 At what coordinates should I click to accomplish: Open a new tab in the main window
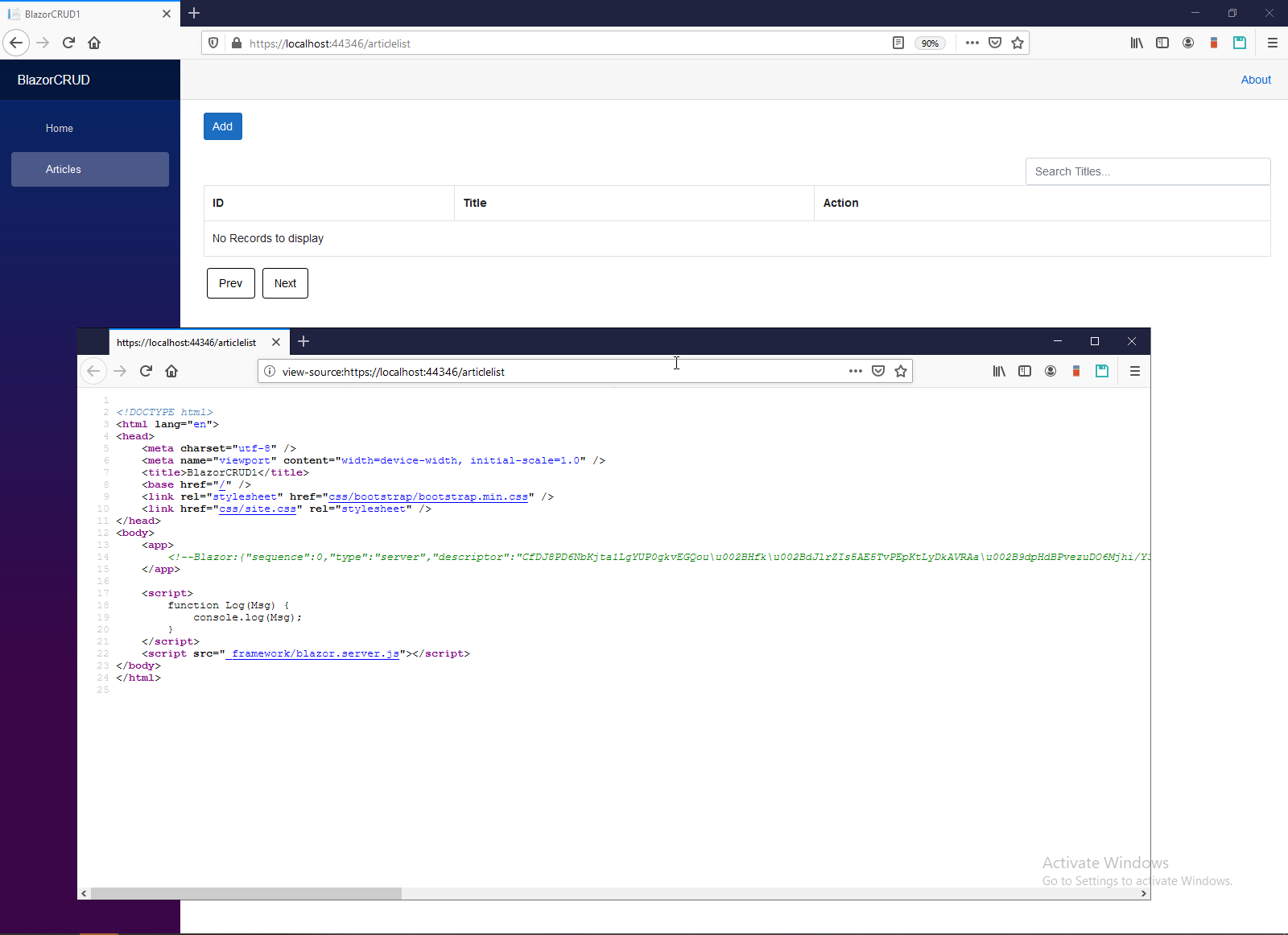pyautogui.click(x=194, y=13)
